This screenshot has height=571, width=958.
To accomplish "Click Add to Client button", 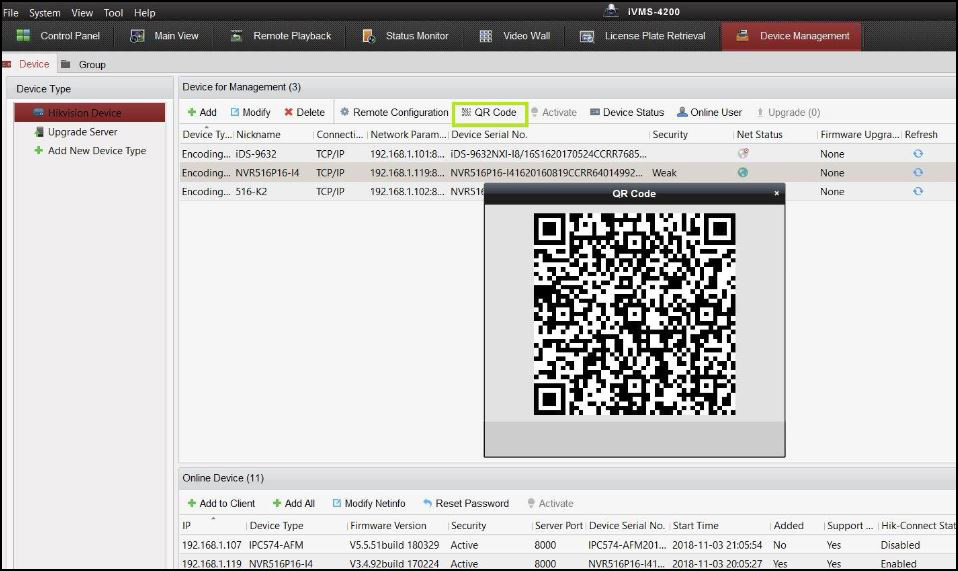I will 221,504.
